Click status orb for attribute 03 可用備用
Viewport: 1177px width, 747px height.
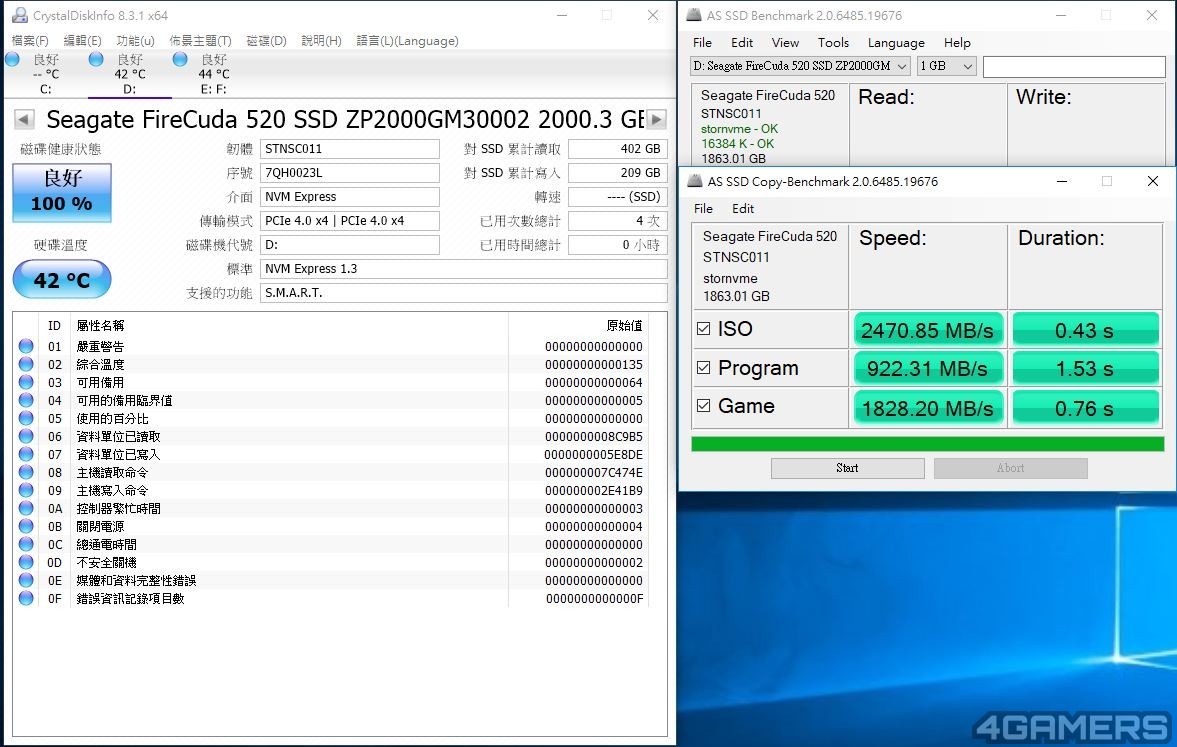(x=26, y=382)
